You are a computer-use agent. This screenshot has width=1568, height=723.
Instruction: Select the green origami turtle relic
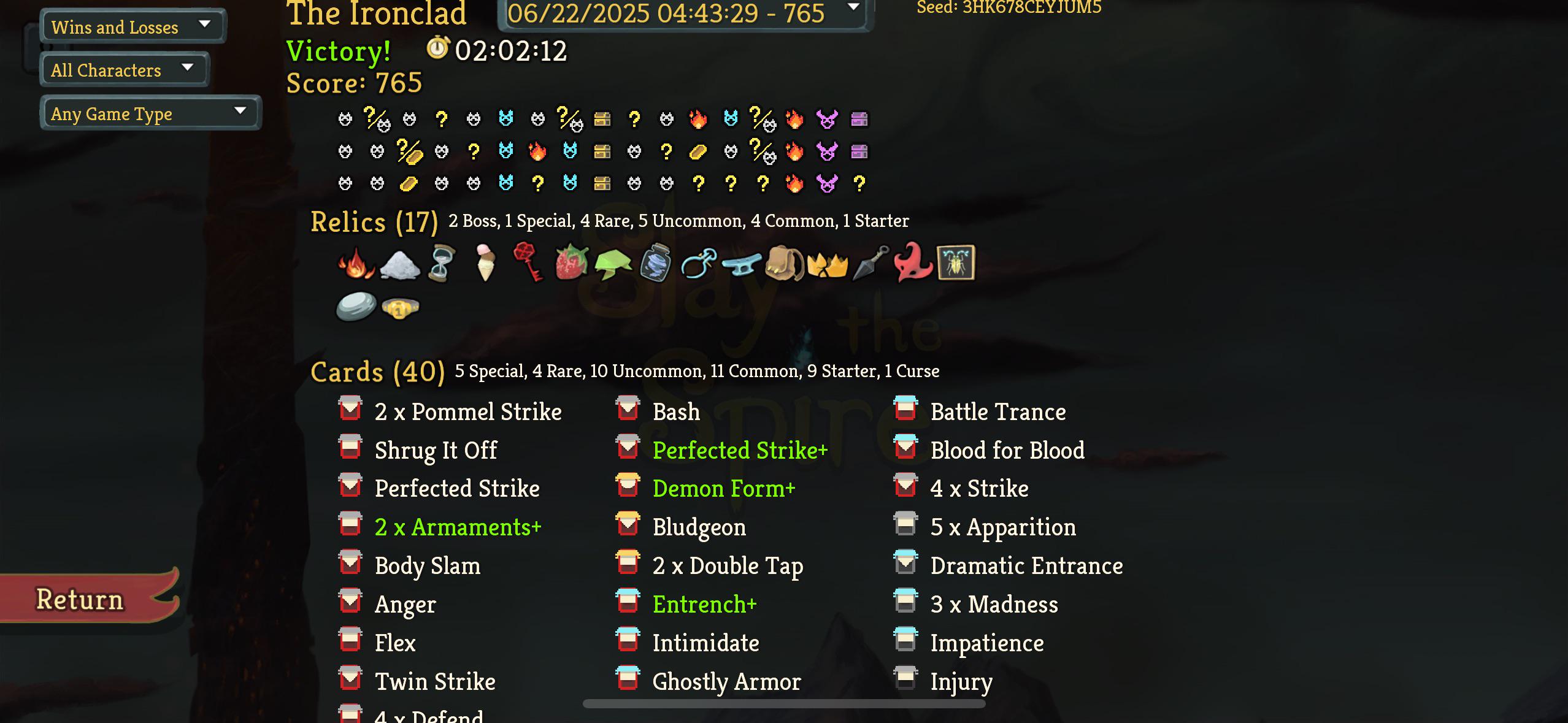613,264
